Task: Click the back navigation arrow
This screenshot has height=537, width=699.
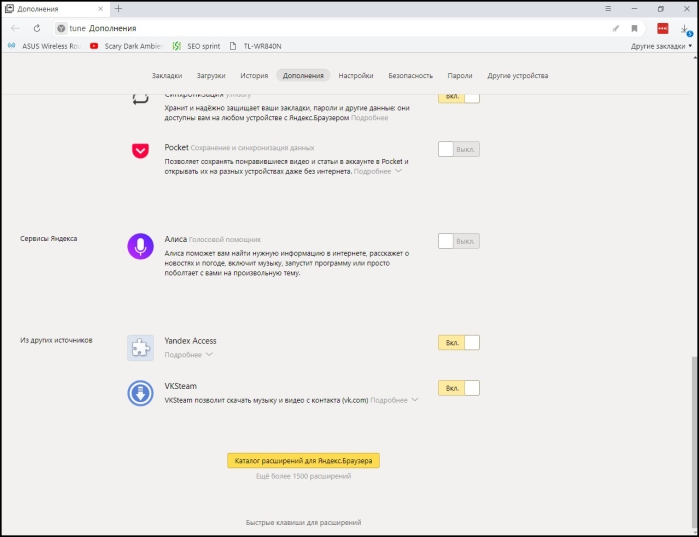Action: [x=15, y=28]
